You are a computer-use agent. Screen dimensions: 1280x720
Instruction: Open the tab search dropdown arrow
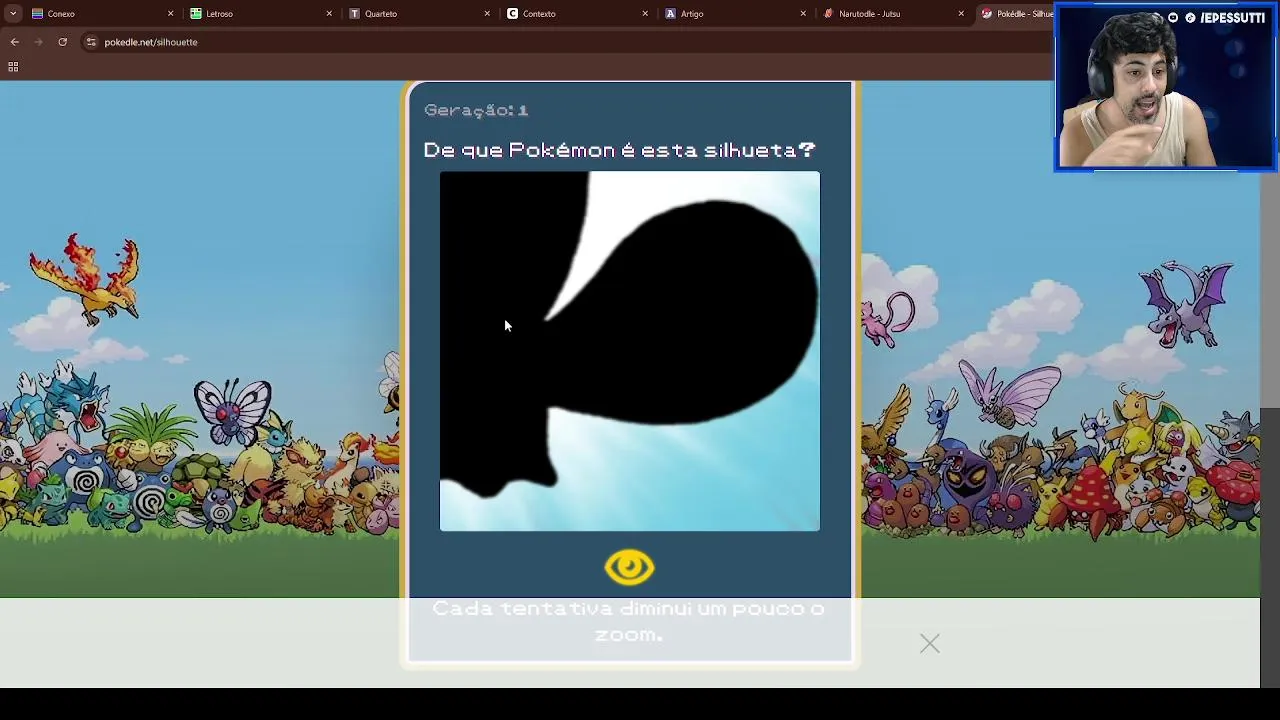[x=12, y=13]
